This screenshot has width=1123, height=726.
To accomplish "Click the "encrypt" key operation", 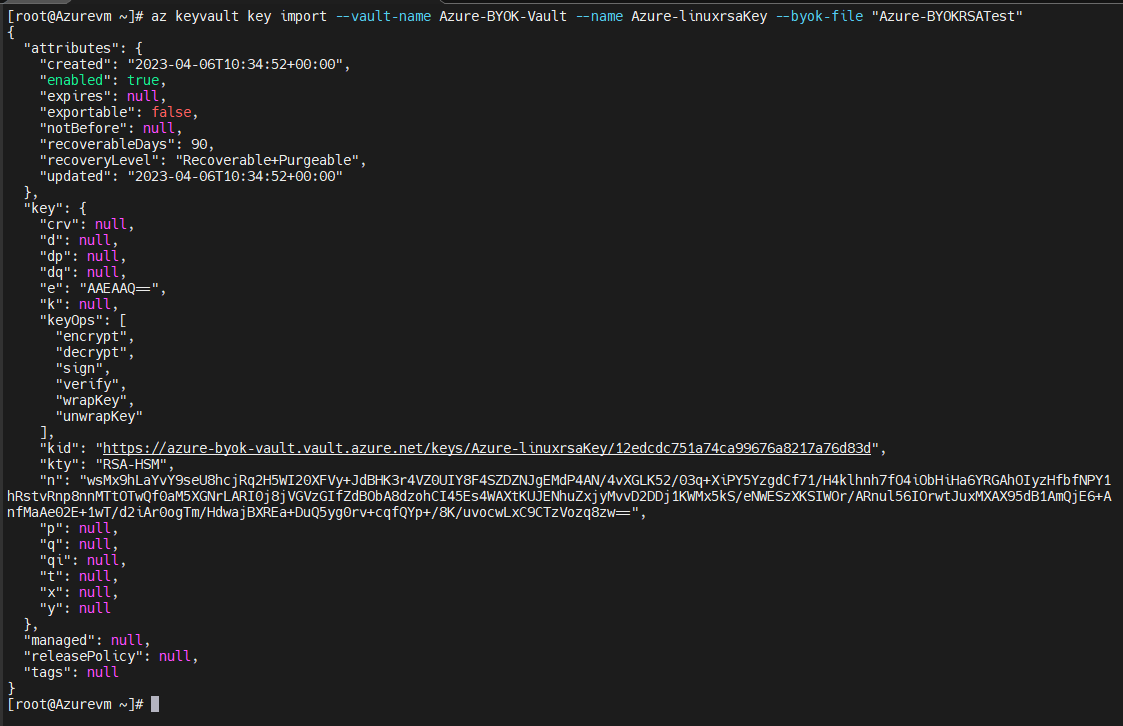I will (x=91, y=337).
